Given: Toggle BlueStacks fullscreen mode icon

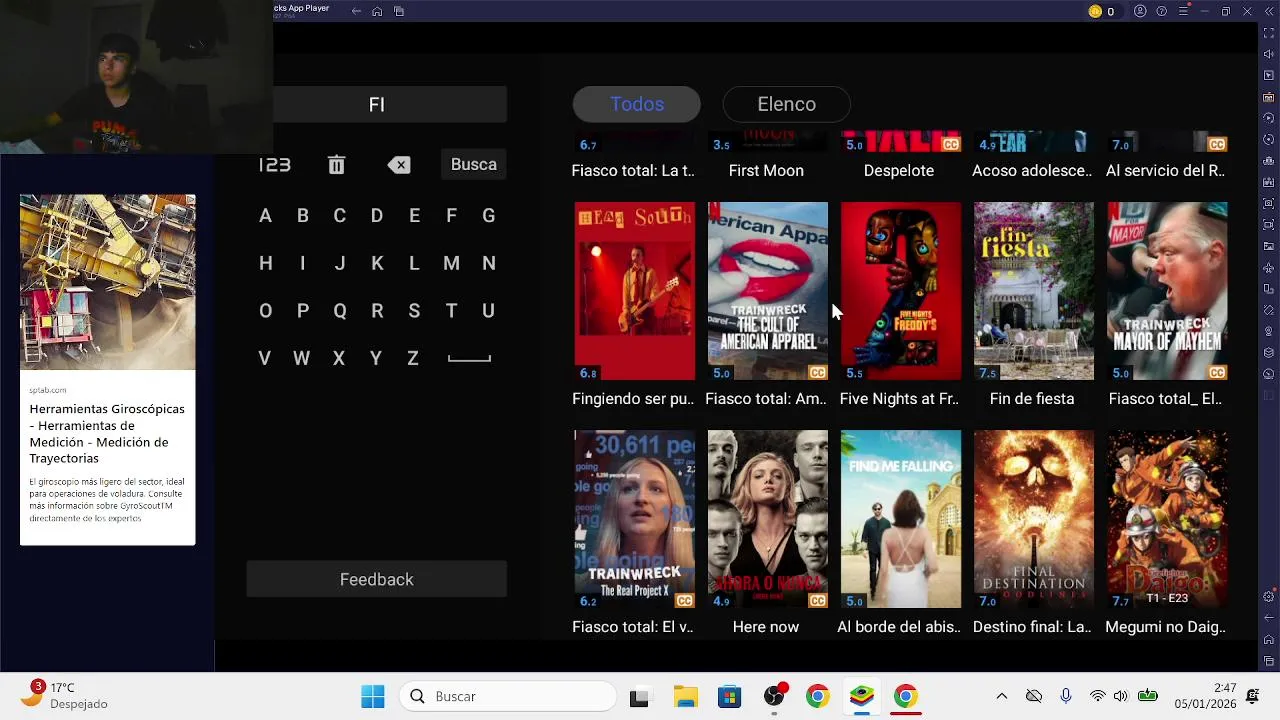Looking at the screenshot, I should coord(1269,33).
